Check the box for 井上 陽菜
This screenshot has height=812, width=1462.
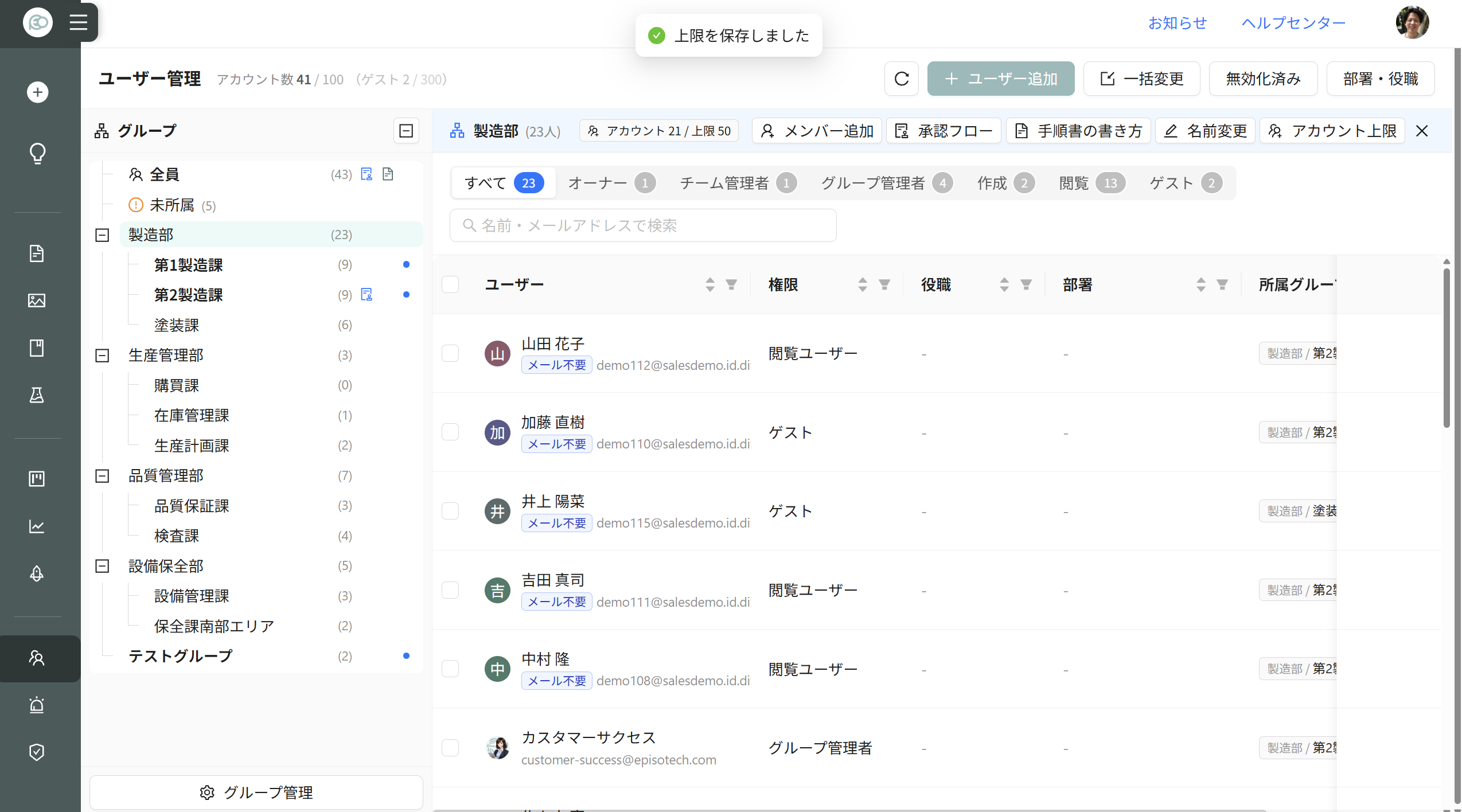click(450, 511)
